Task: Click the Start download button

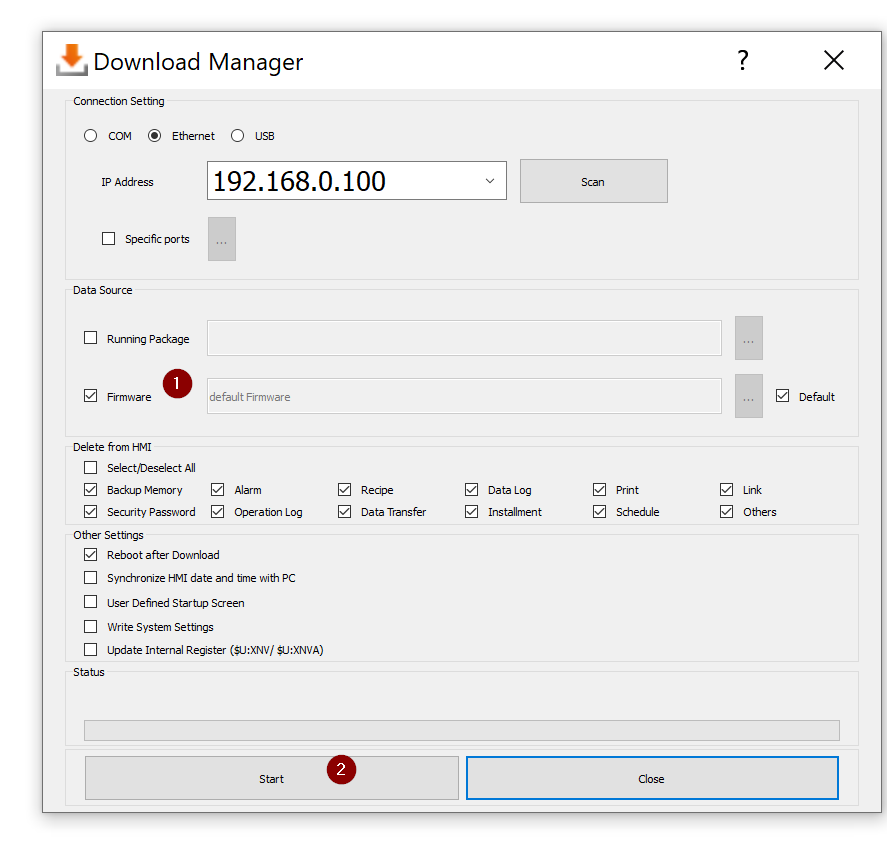Action: (271, 778)
